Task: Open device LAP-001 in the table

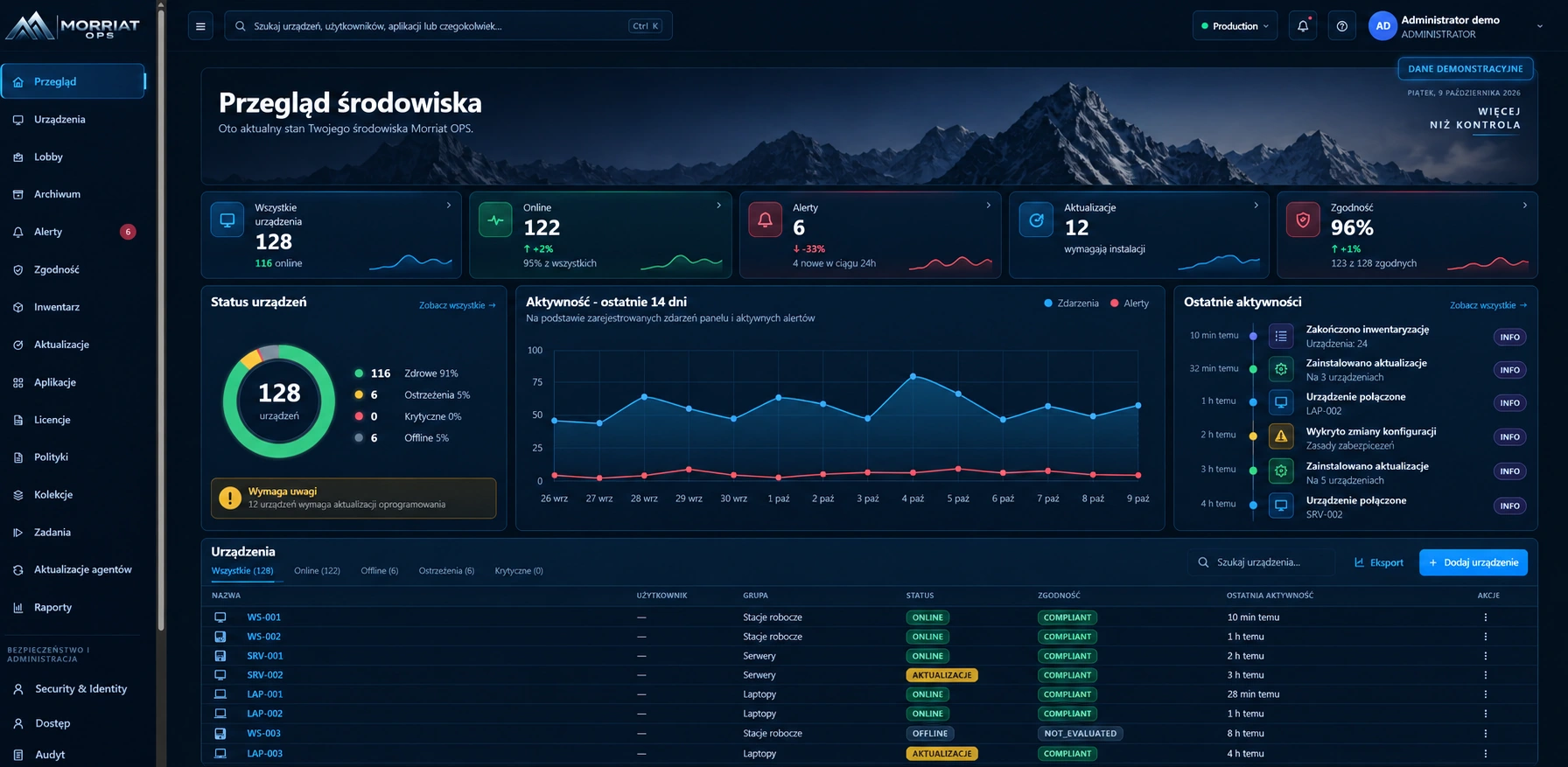Action: [x=264, y=694]
